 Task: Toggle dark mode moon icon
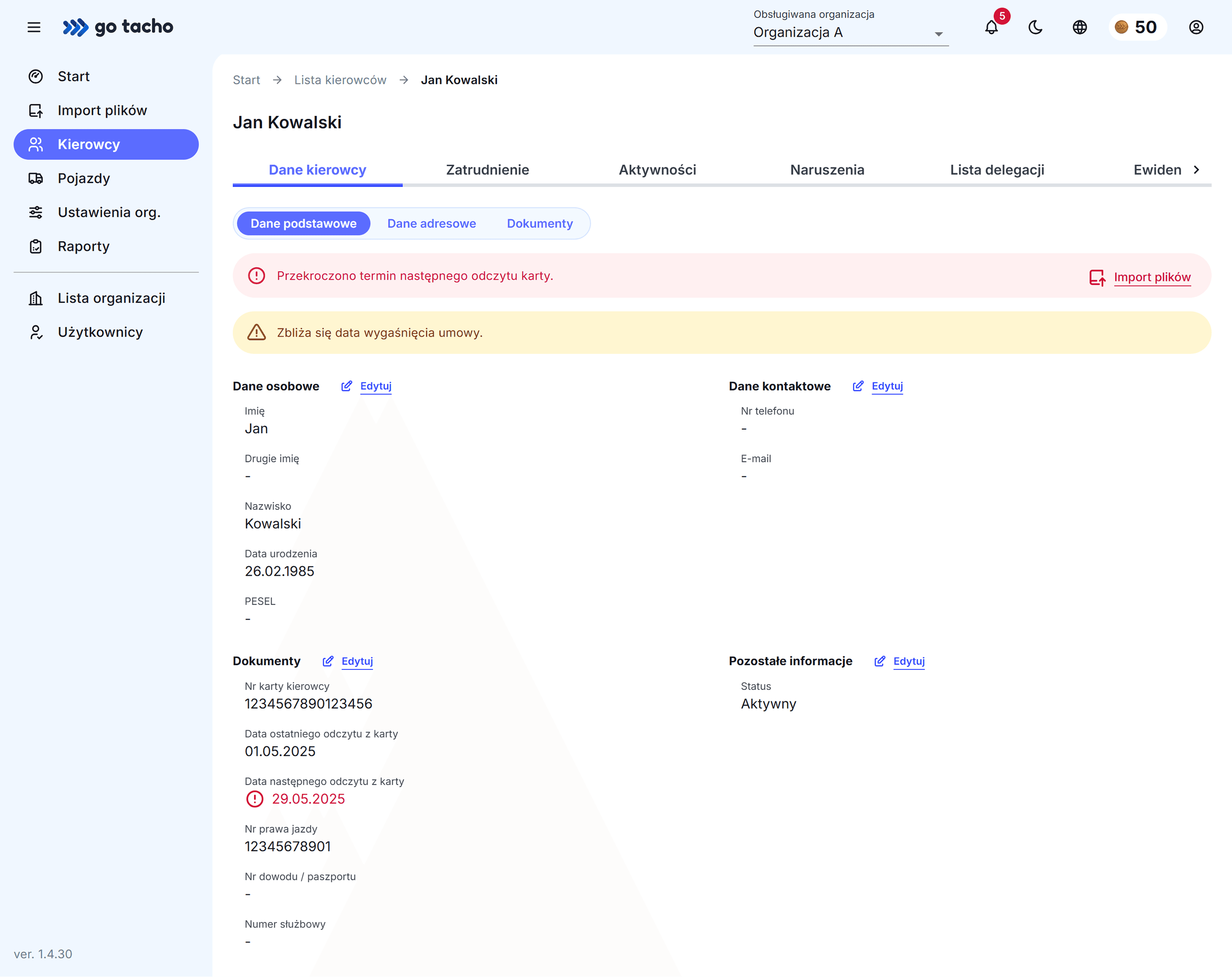click(1035, 27)
